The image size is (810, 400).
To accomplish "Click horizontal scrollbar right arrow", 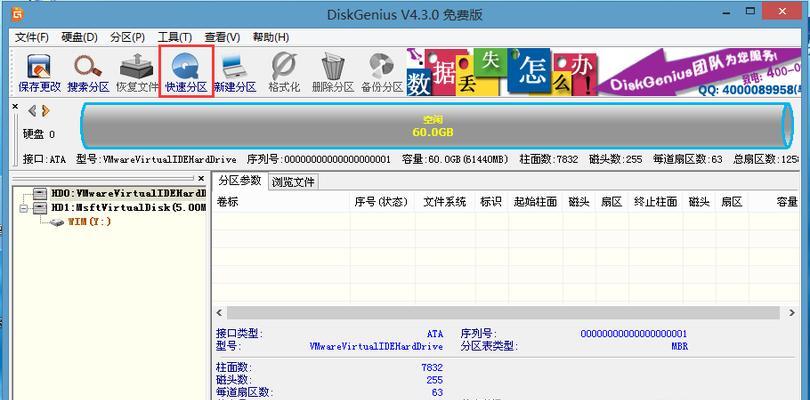I will (x=792, y=313).
